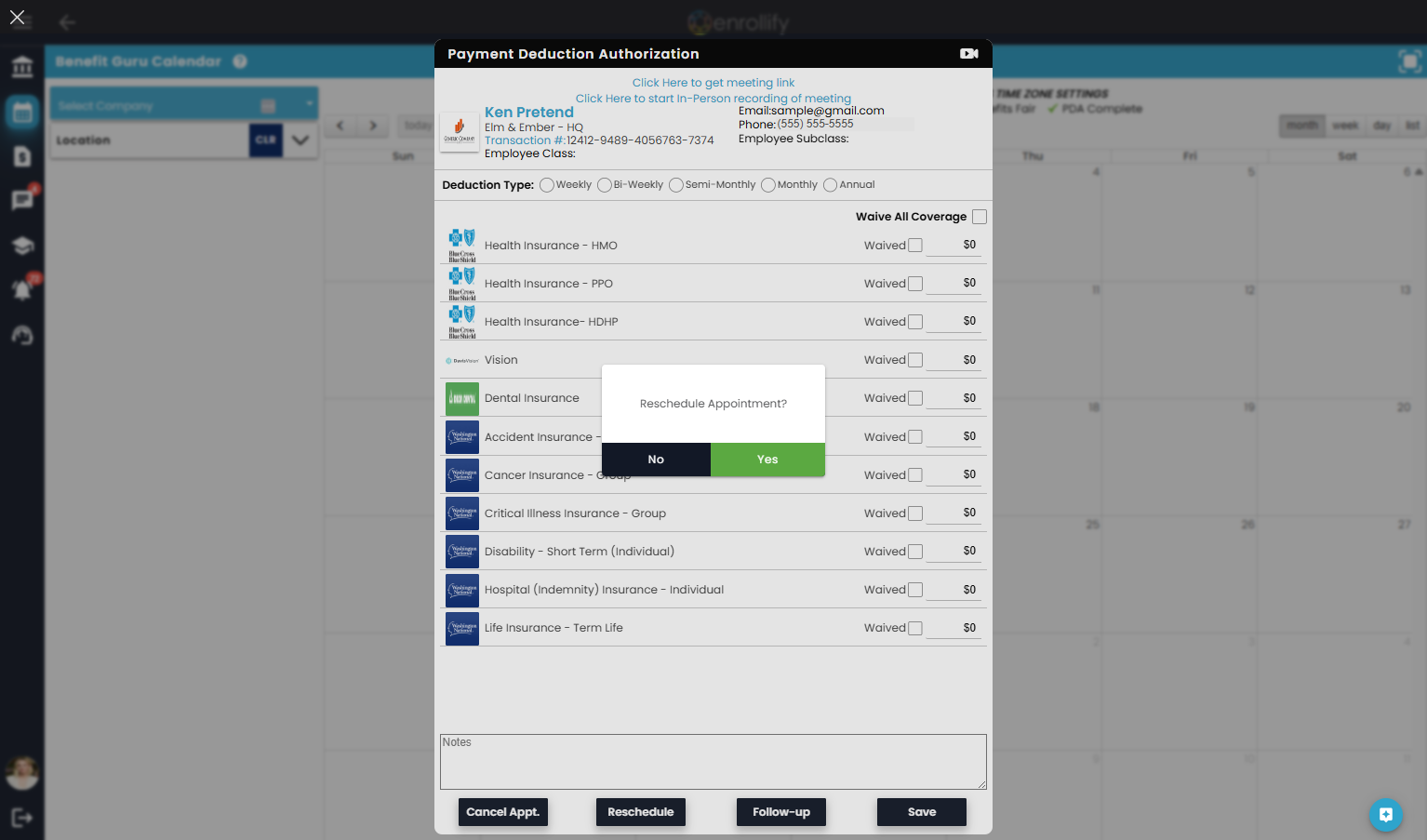Select the Semi-Monthly deduction type

coord(676,185)
